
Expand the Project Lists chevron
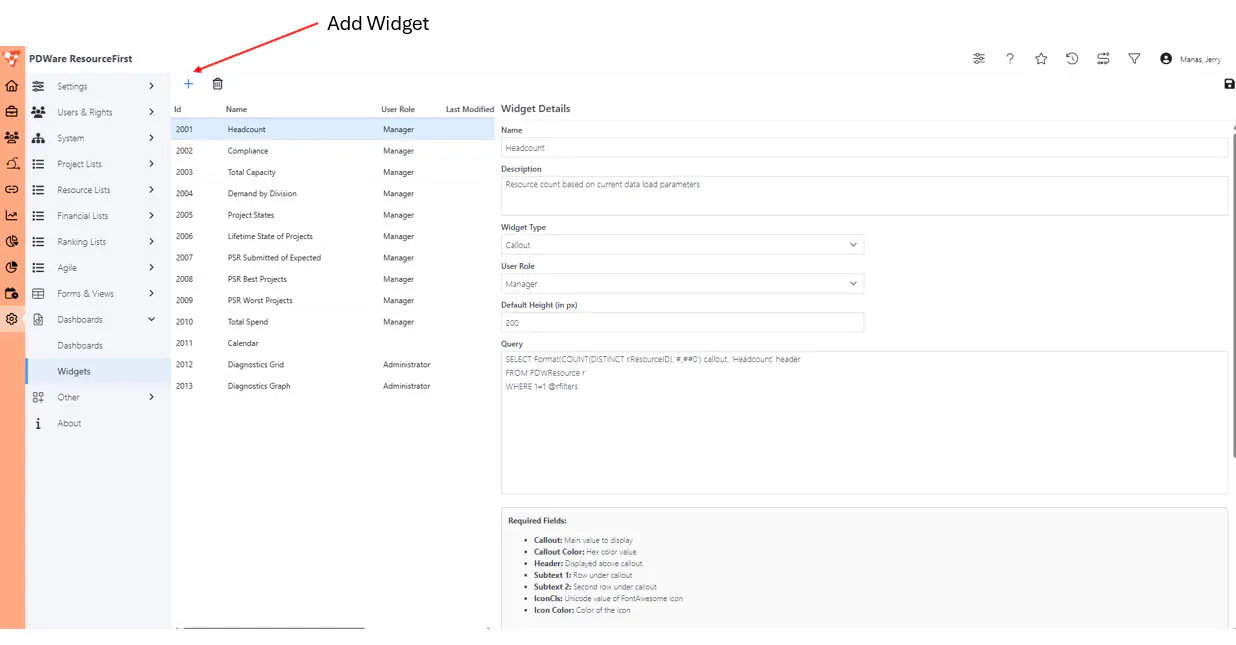click(152, 164)
